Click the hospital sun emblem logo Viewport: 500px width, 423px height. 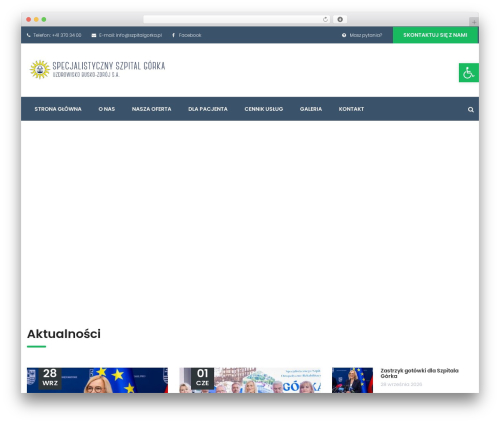pyautogui.click(x=40, y=69)
